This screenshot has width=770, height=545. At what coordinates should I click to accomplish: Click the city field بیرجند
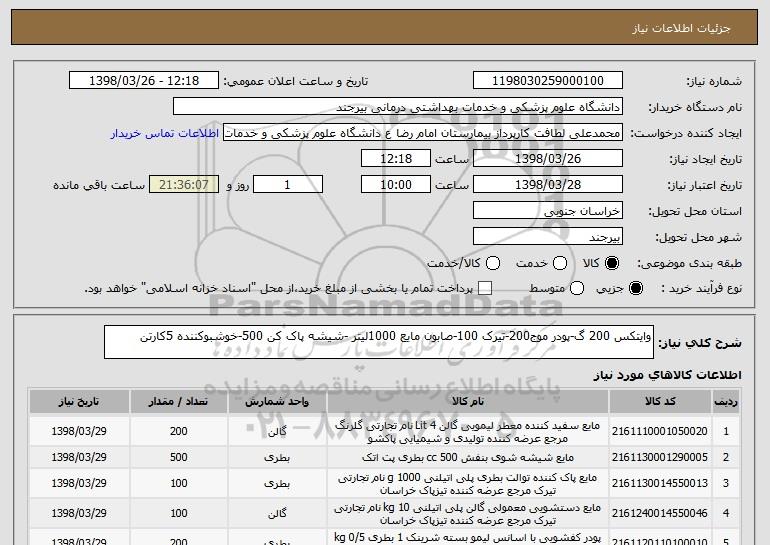click(x=548, y=237)
